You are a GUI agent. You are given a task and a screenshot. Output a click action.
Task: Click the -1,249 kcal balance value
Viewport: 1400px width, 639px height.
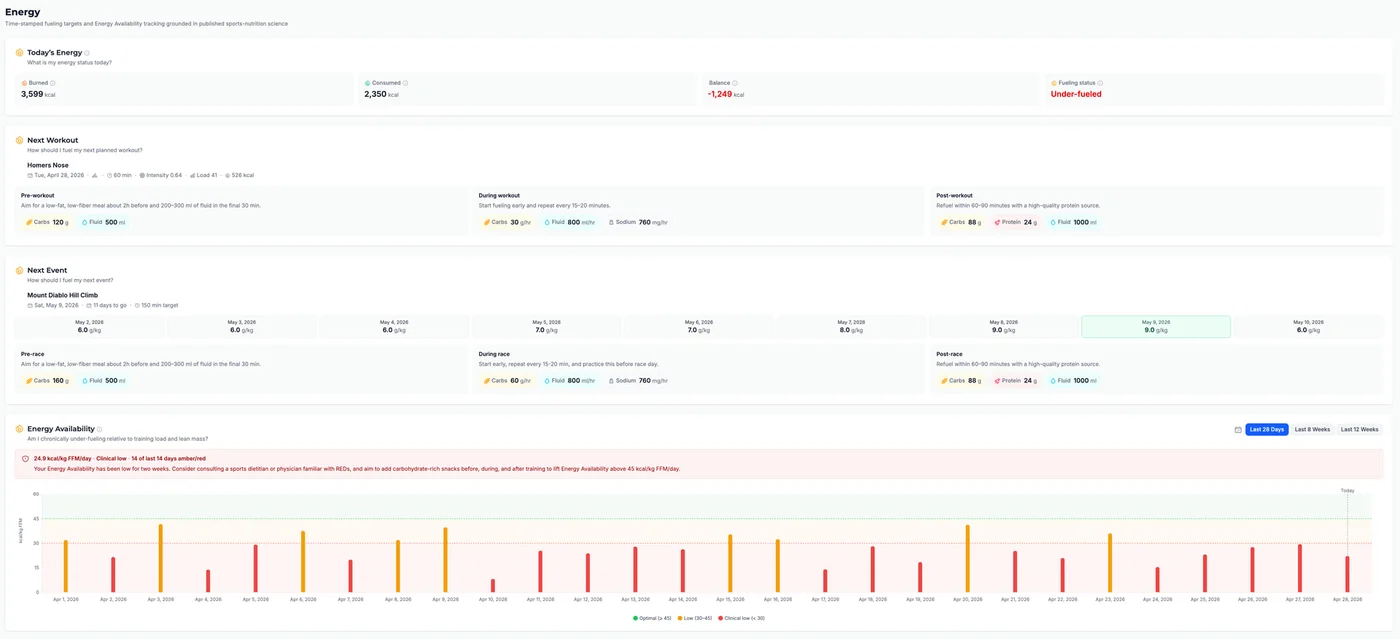click(x=726, y=94)
